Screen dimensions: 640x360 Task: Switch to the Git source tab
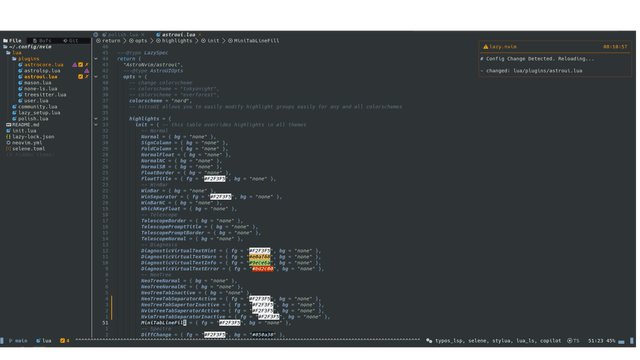point(71,41)
